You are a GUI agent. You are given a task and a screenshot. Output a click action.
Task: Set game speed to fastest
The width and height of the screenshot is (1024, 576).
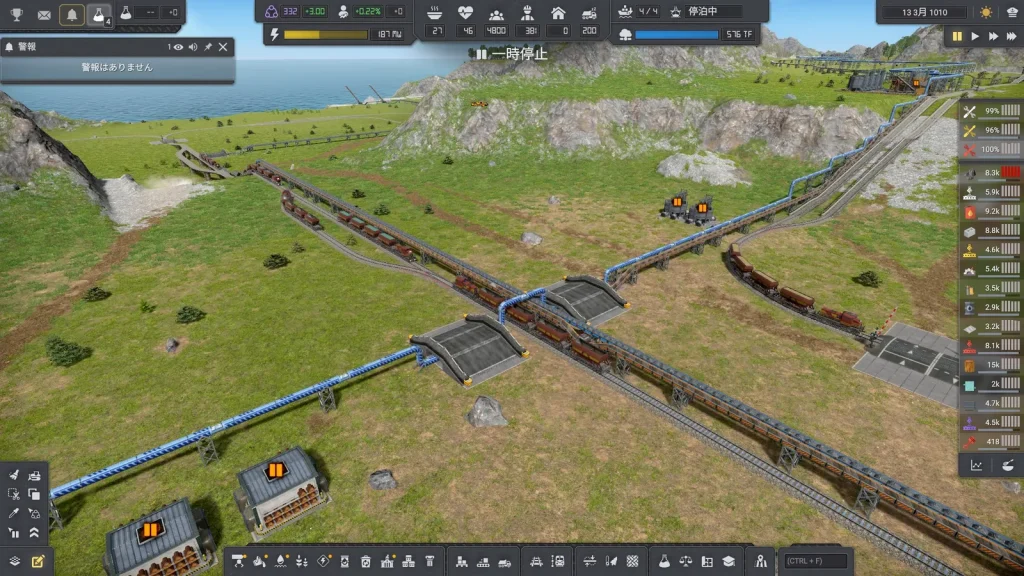pos(1011,36)
